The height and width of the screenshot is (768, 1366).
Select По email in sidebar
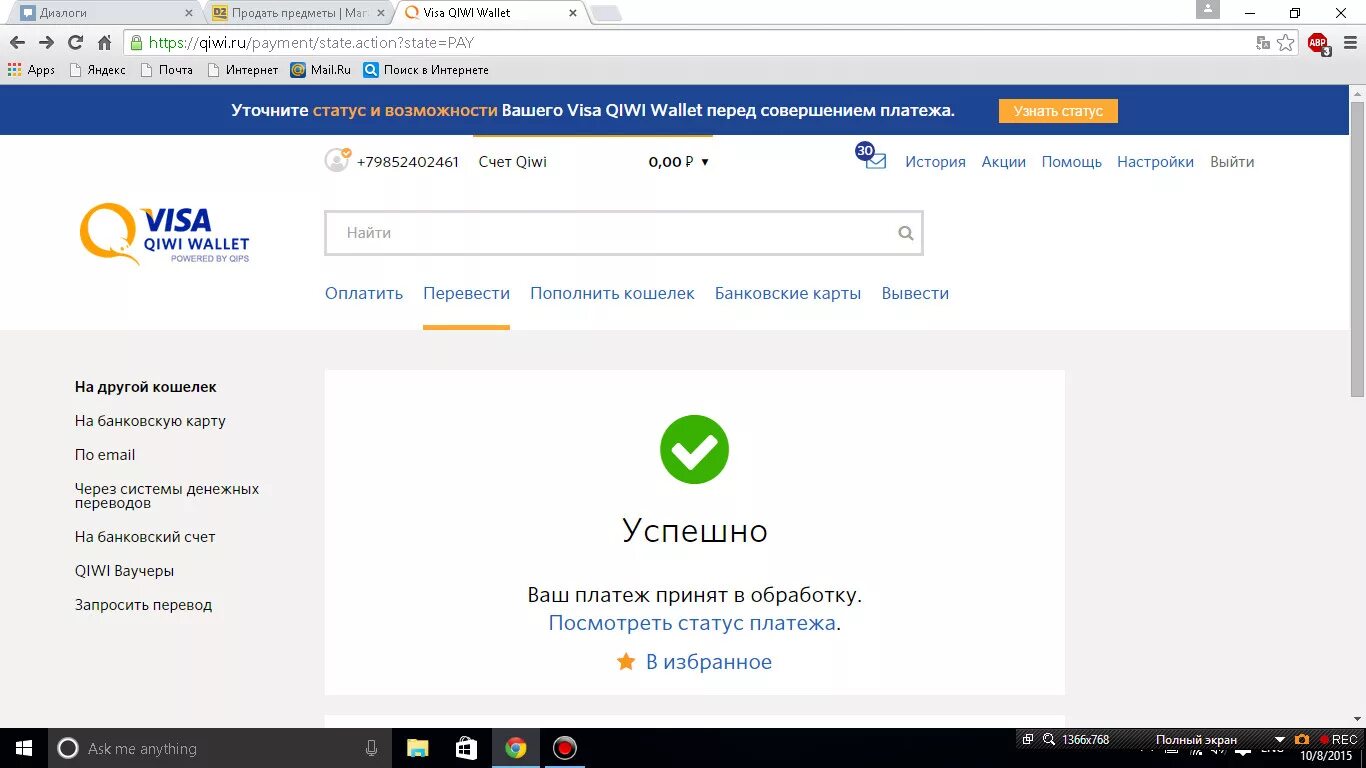click(x=105, y=455)
